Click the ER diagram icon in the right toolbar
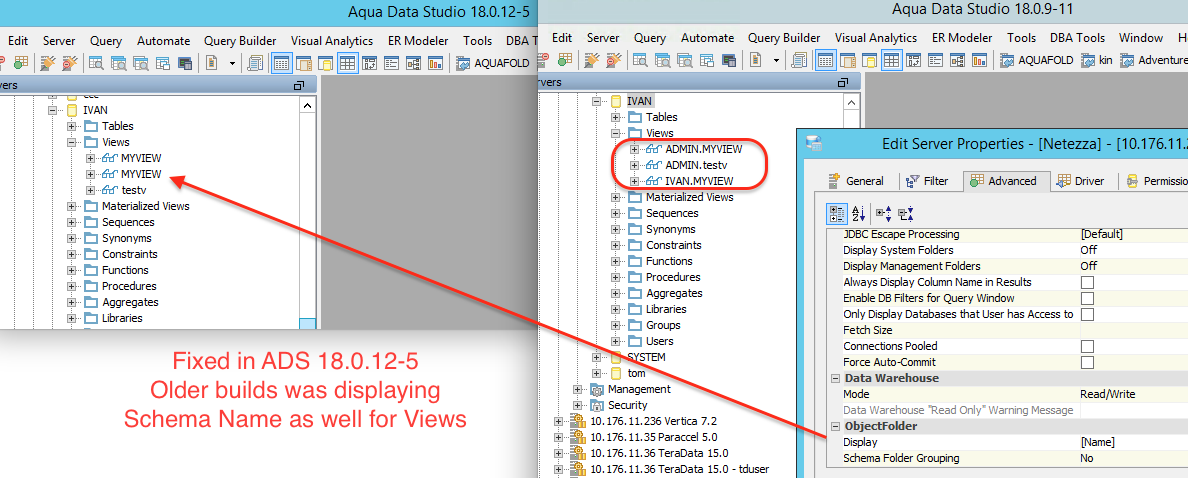This screenshot has height=478, width=1188. coord(958,61)
